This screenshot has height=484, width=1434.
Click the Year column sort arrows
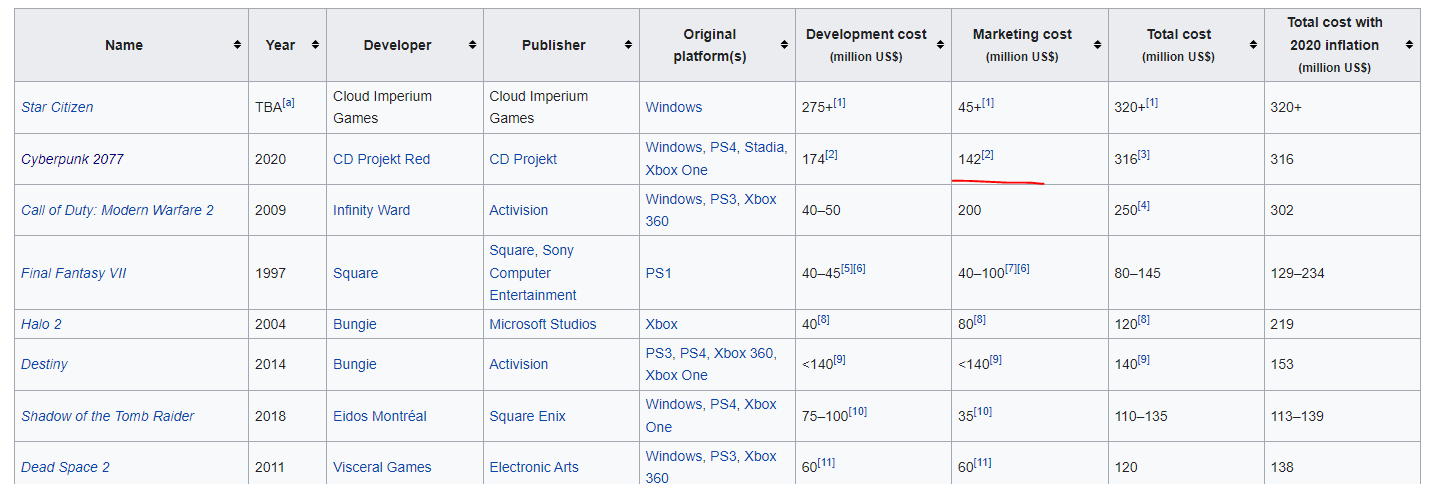click(315, 45)
